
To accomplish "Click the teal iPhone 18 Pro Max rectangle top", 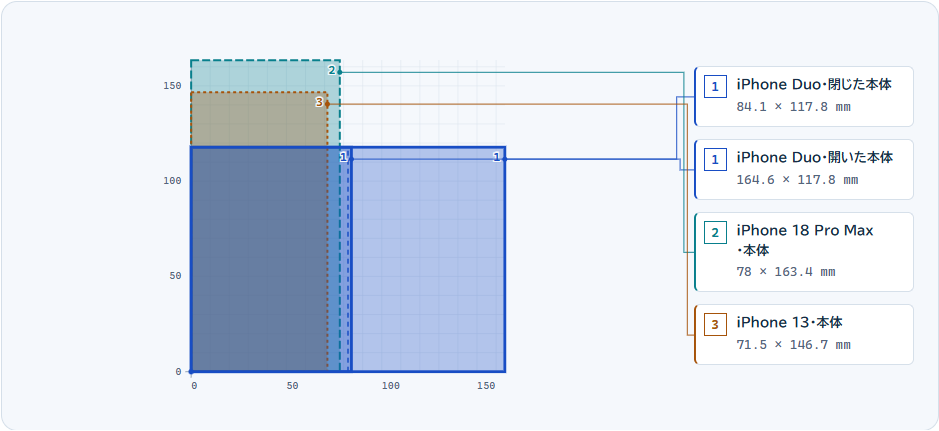I will (x=265, y=75).
